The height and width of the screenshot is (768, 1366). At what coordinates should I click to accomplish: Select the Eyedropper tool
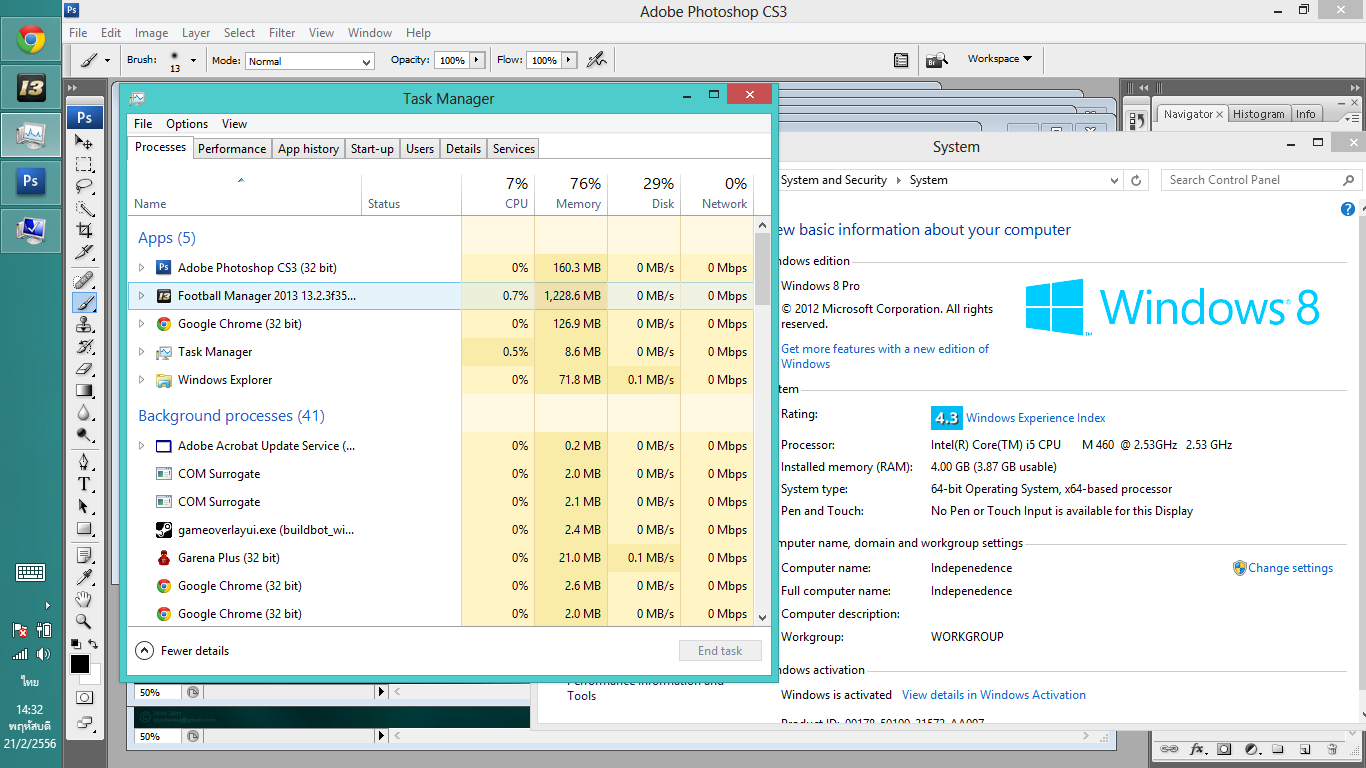click(85, 577)
